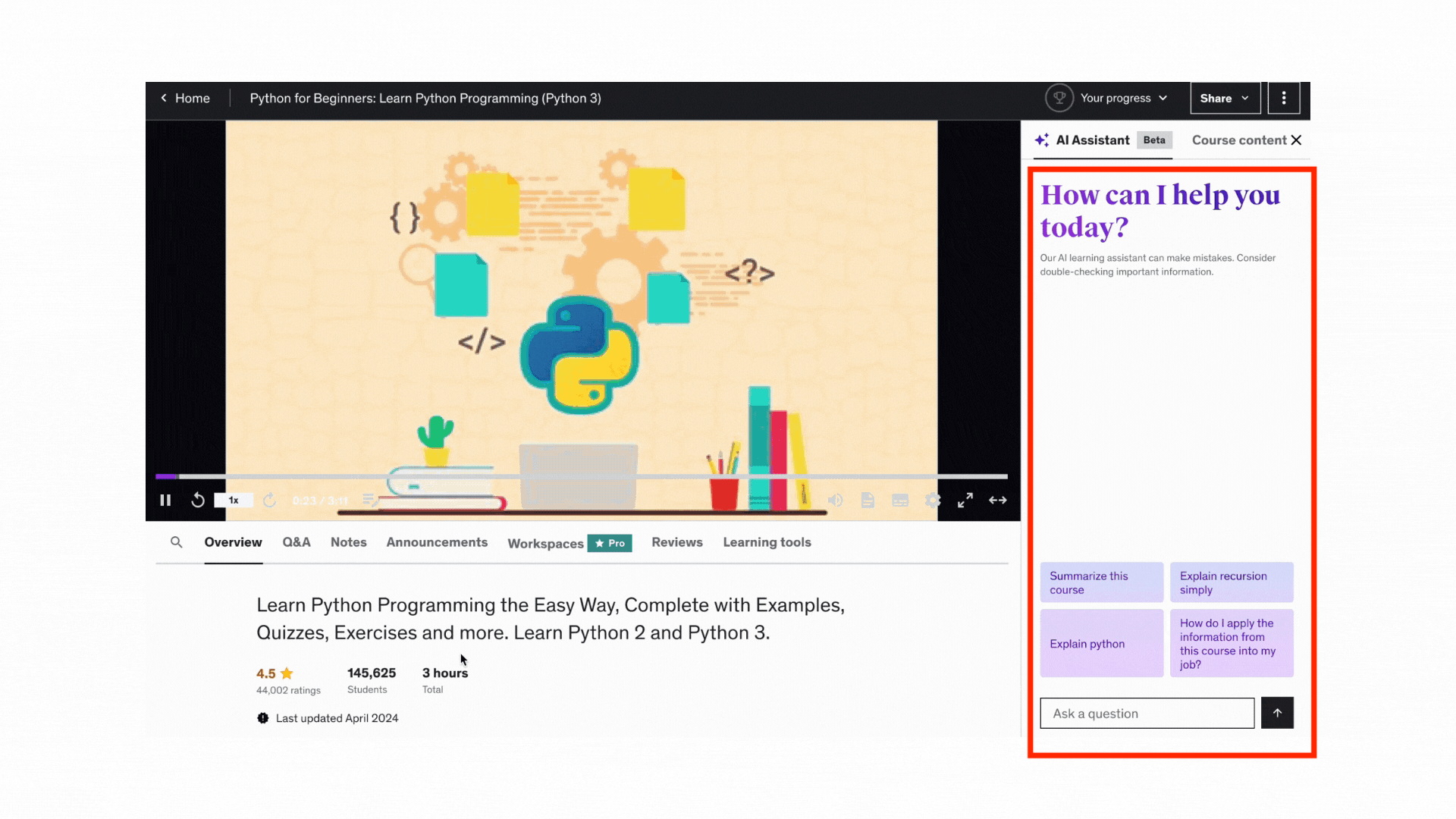
Task: Click the transcript/notes icon on player
Action: [868, 500]
